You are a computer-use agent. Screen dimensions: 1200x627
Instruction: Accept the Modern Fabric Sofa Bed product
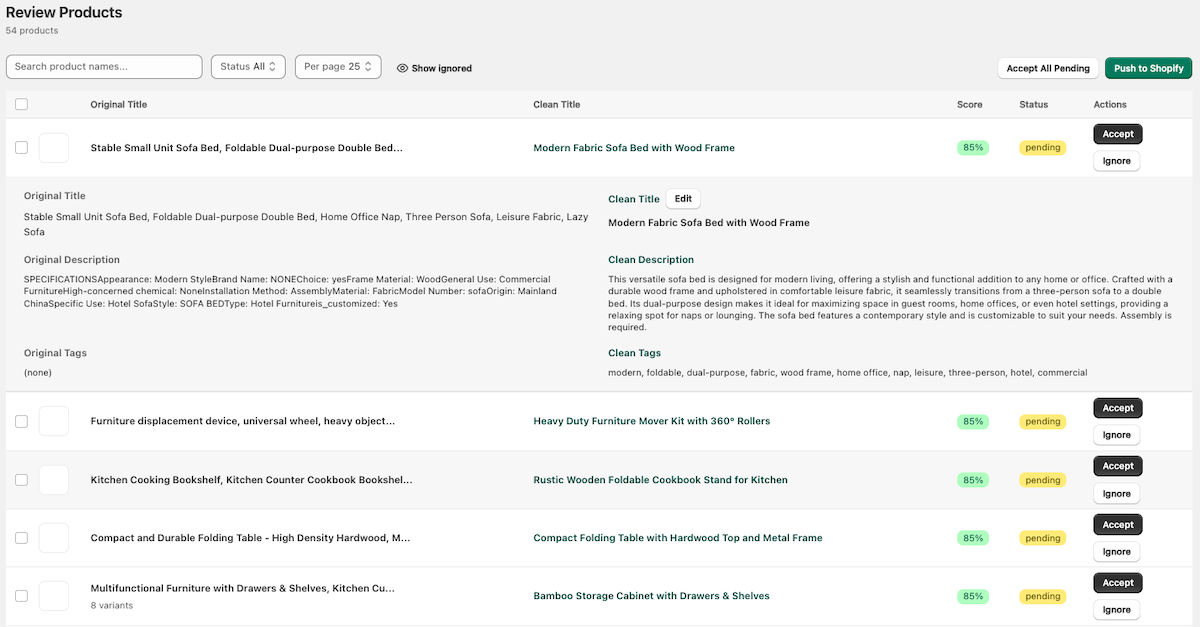(x=1118, y=134)
